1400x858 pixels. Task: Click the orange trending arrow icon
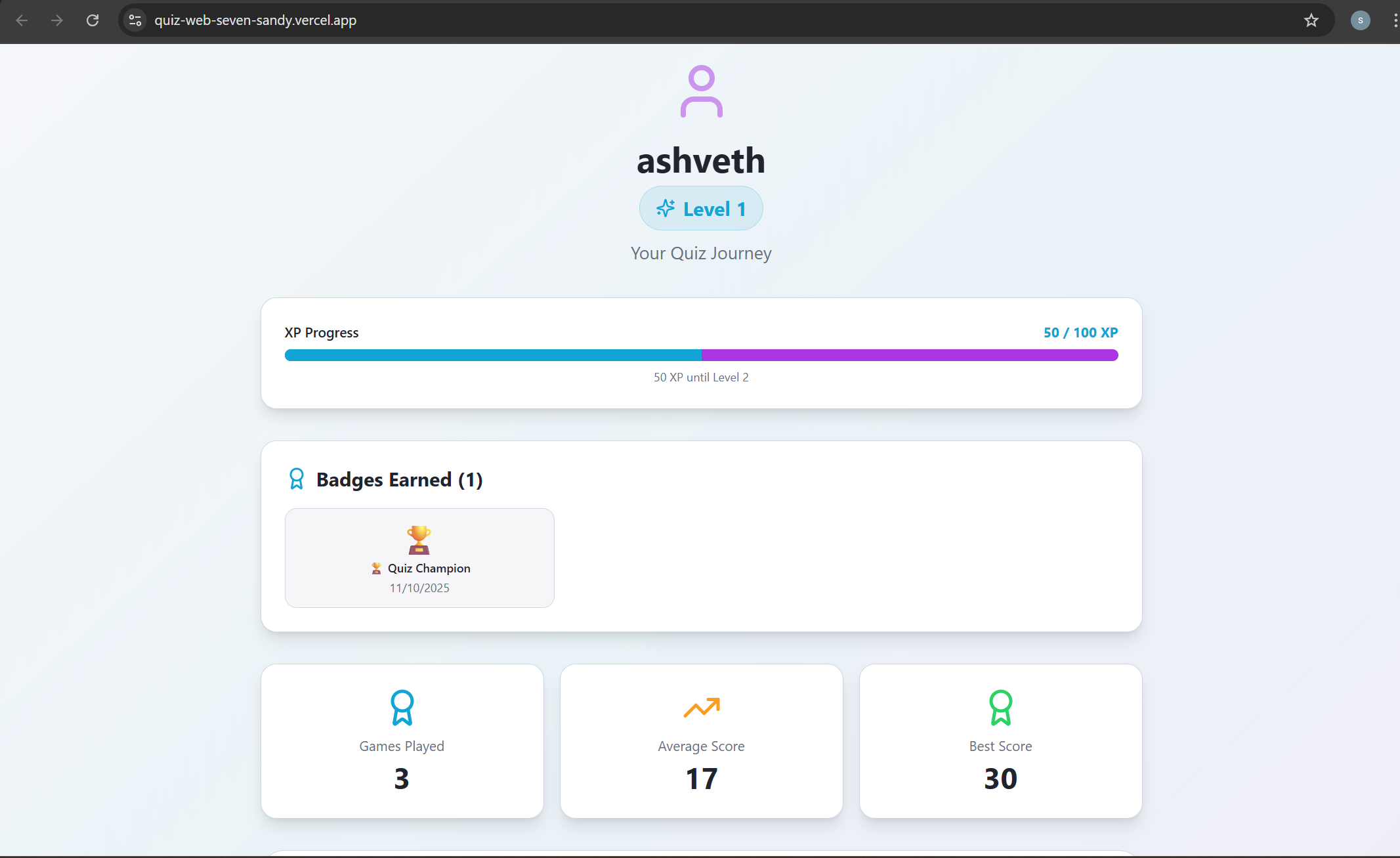pos(701,707)
